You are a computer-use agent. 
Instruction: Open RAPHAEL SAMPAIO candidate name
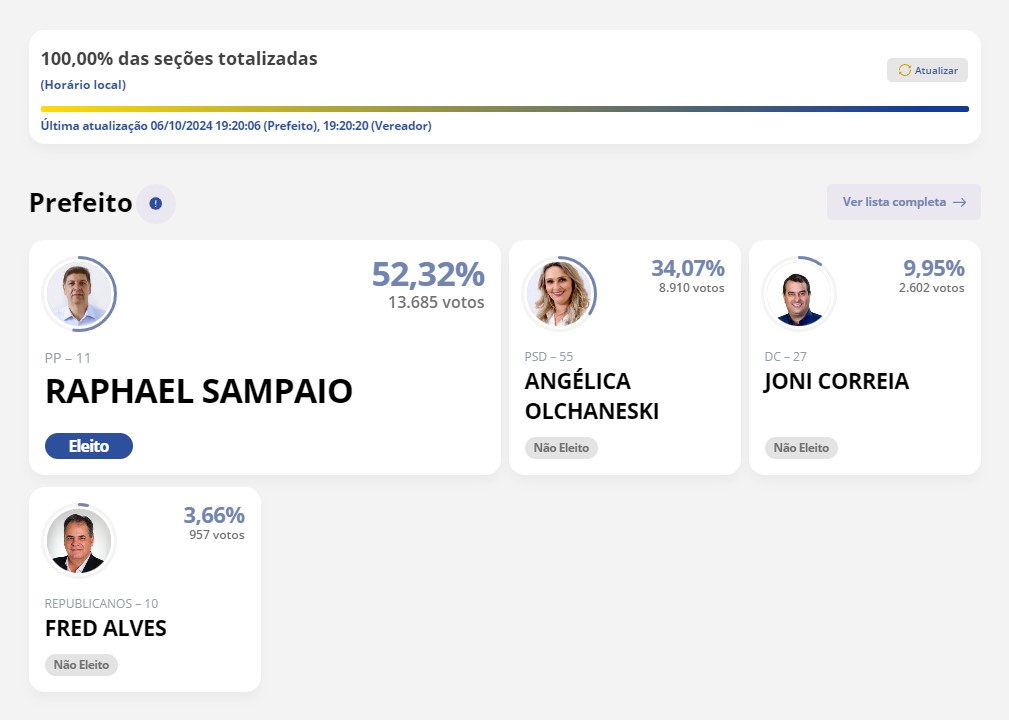click(x=199, y=391)
